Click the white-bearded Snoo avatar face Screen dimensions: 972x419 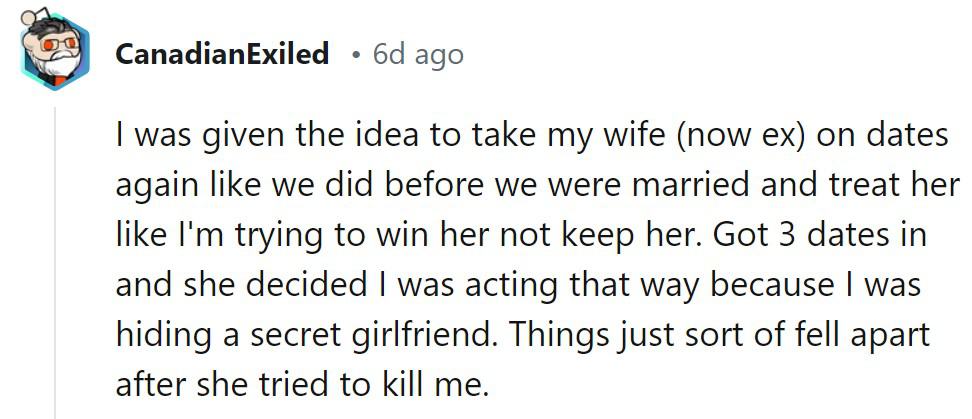click(56, 55)
